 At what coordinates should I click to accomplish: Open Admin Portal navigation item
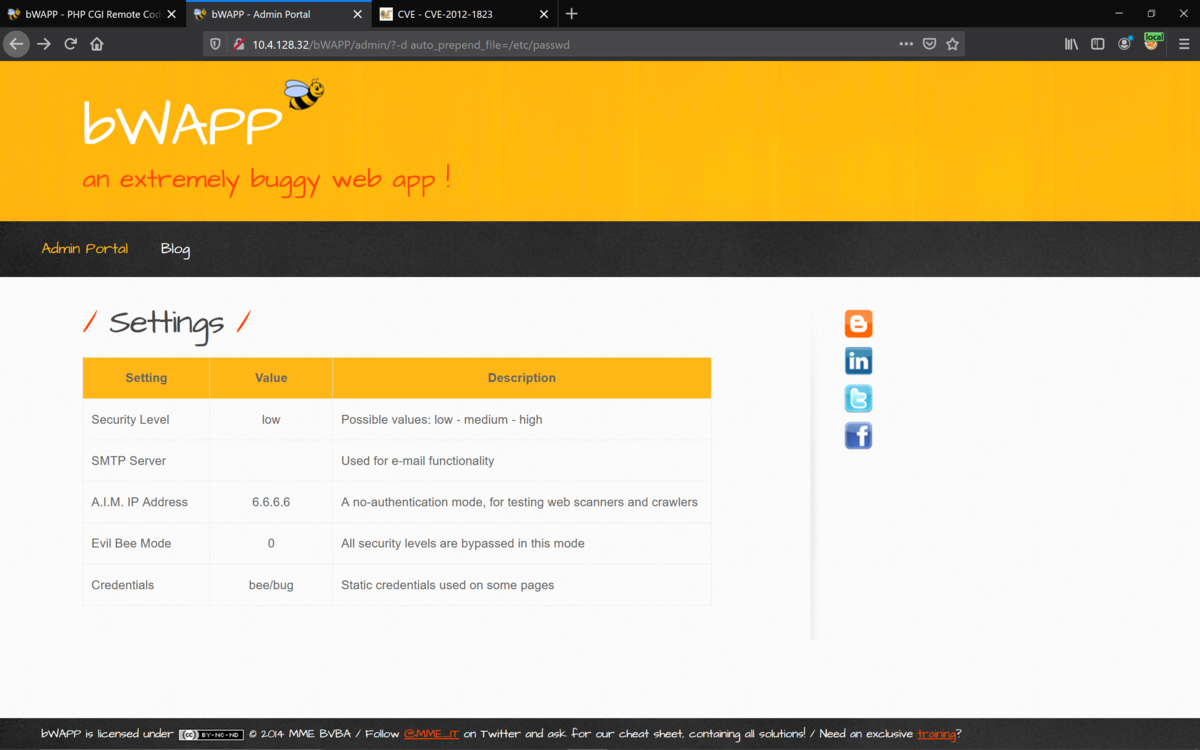(85, 248)
